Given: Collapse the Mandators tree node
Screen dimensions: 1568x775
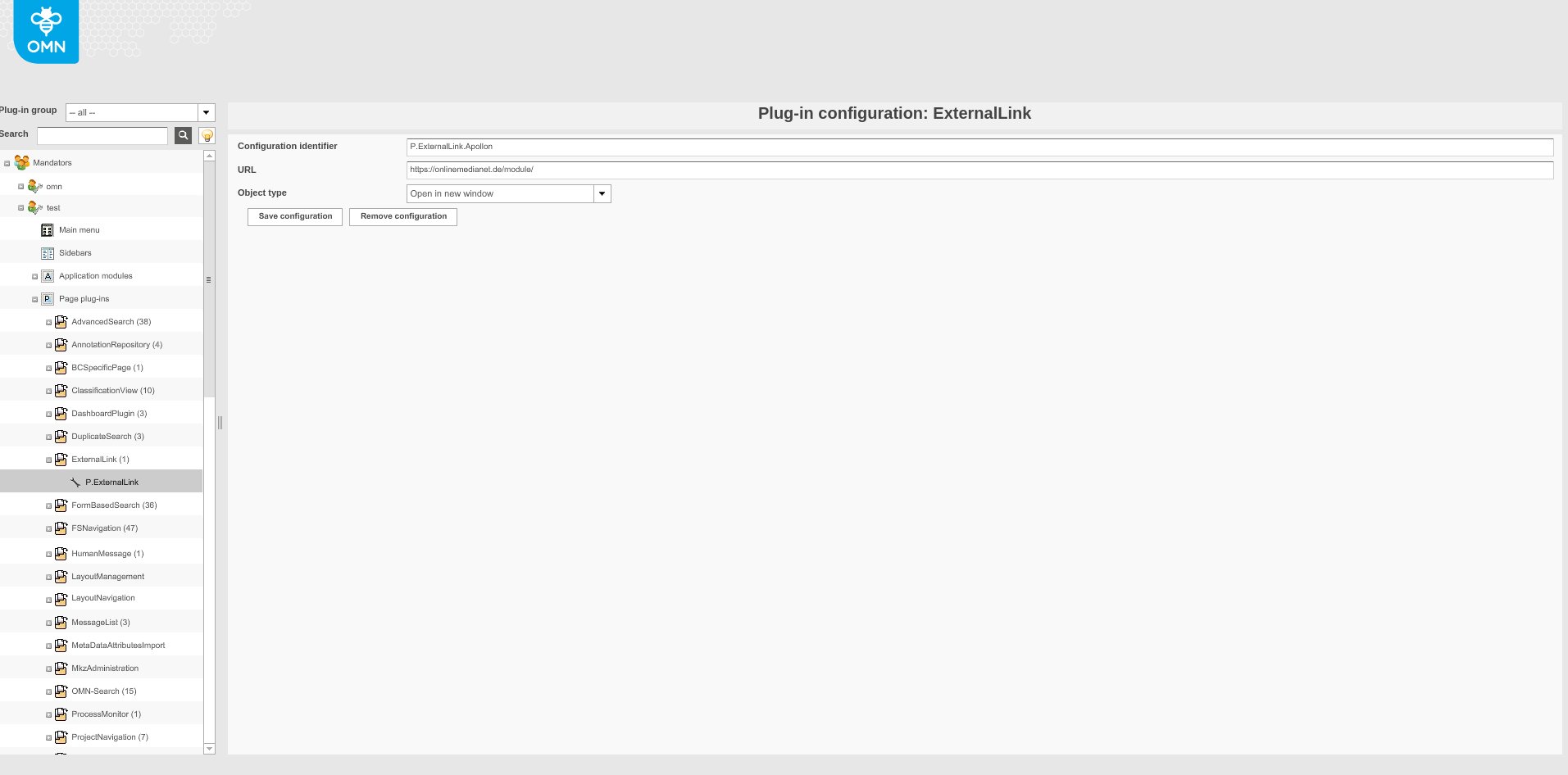Looking at the screenshot, I should click(x=7, y=163).
